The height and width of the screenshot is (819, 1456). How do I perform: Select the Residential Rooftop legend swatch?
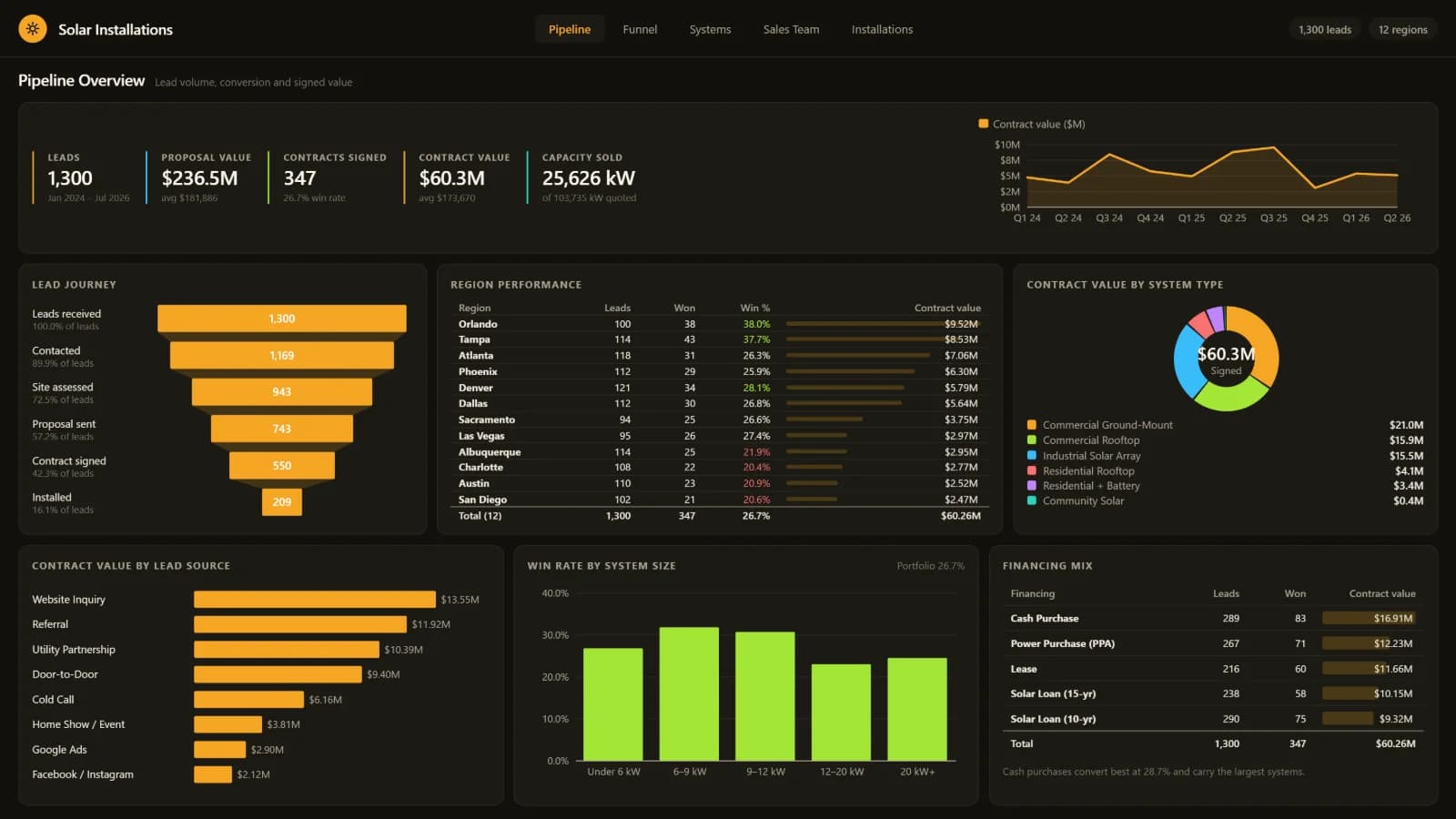(x=1032, y=470)
